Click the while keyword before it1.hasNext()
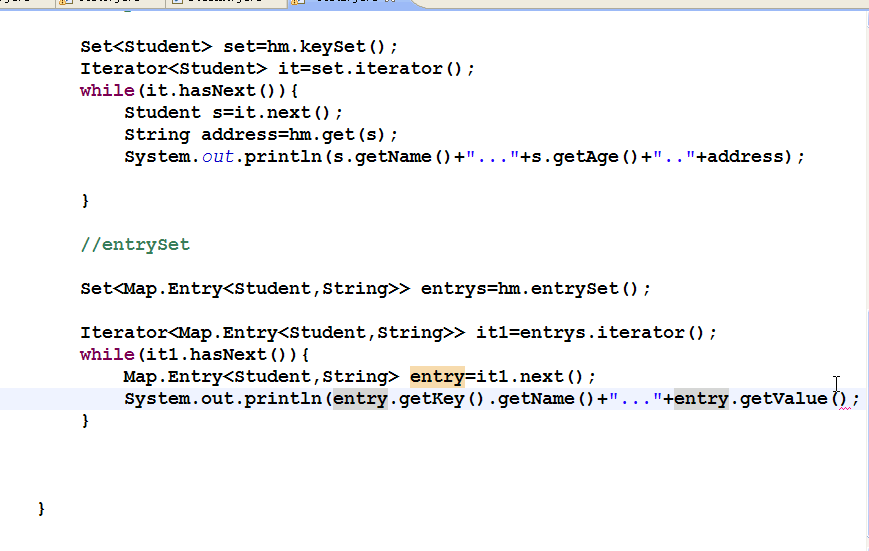The height and width of the screenshot is (551, 869). click(x=108, y=354)
